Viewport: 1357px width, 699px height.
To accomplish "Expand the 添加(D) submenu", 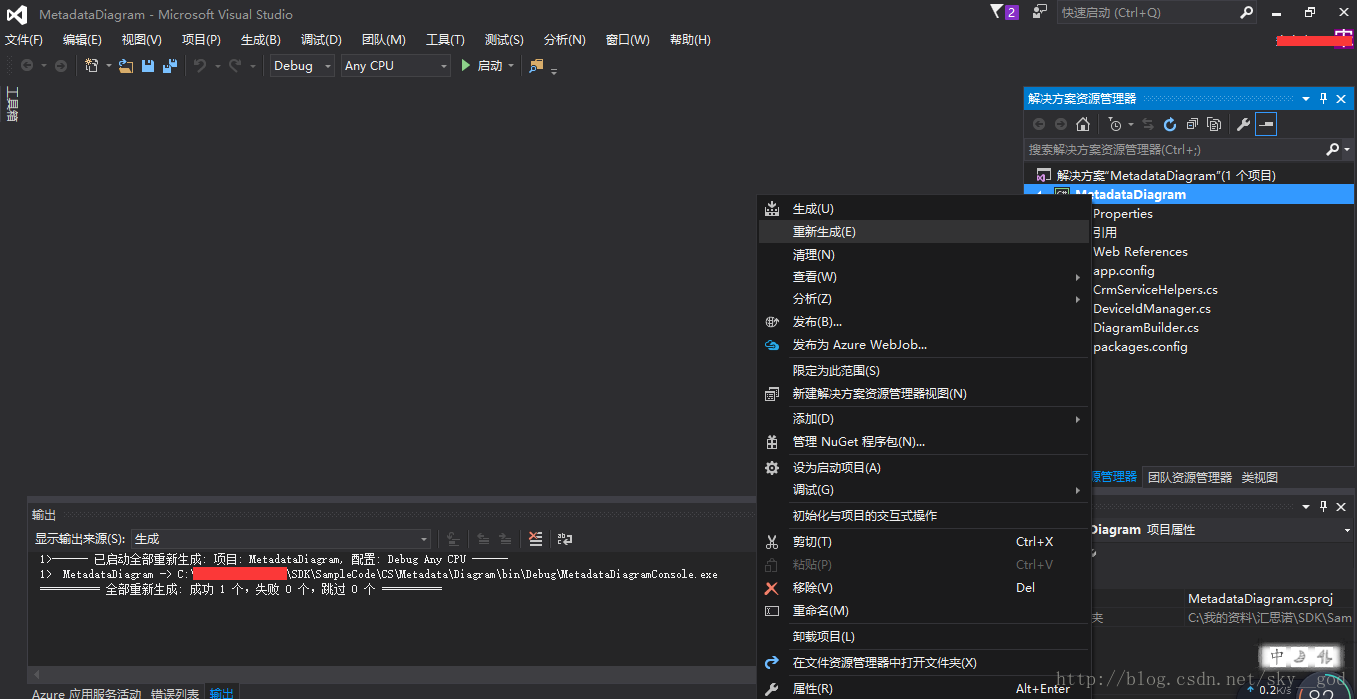I will [924, 419].
